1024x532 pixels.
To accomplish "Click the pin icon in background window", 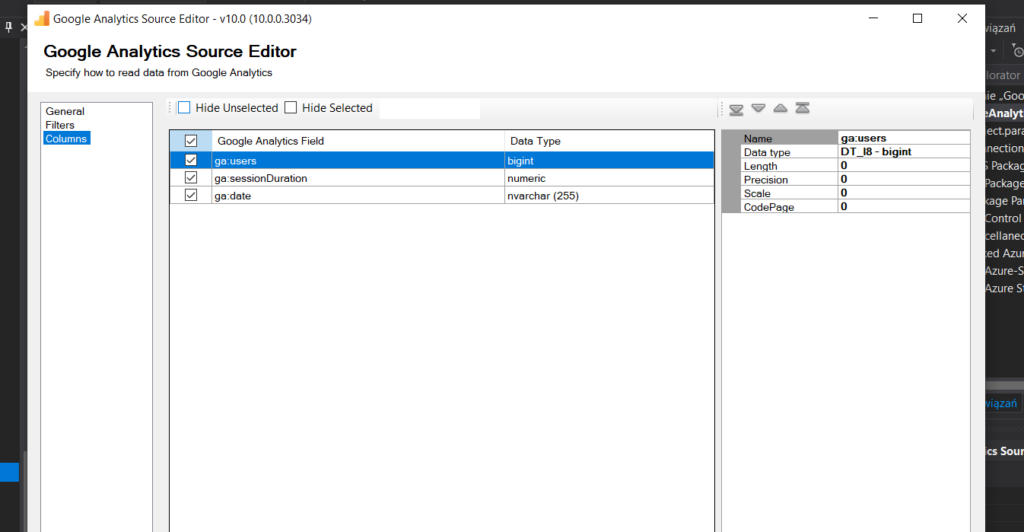I will click(x=8, y=27).
